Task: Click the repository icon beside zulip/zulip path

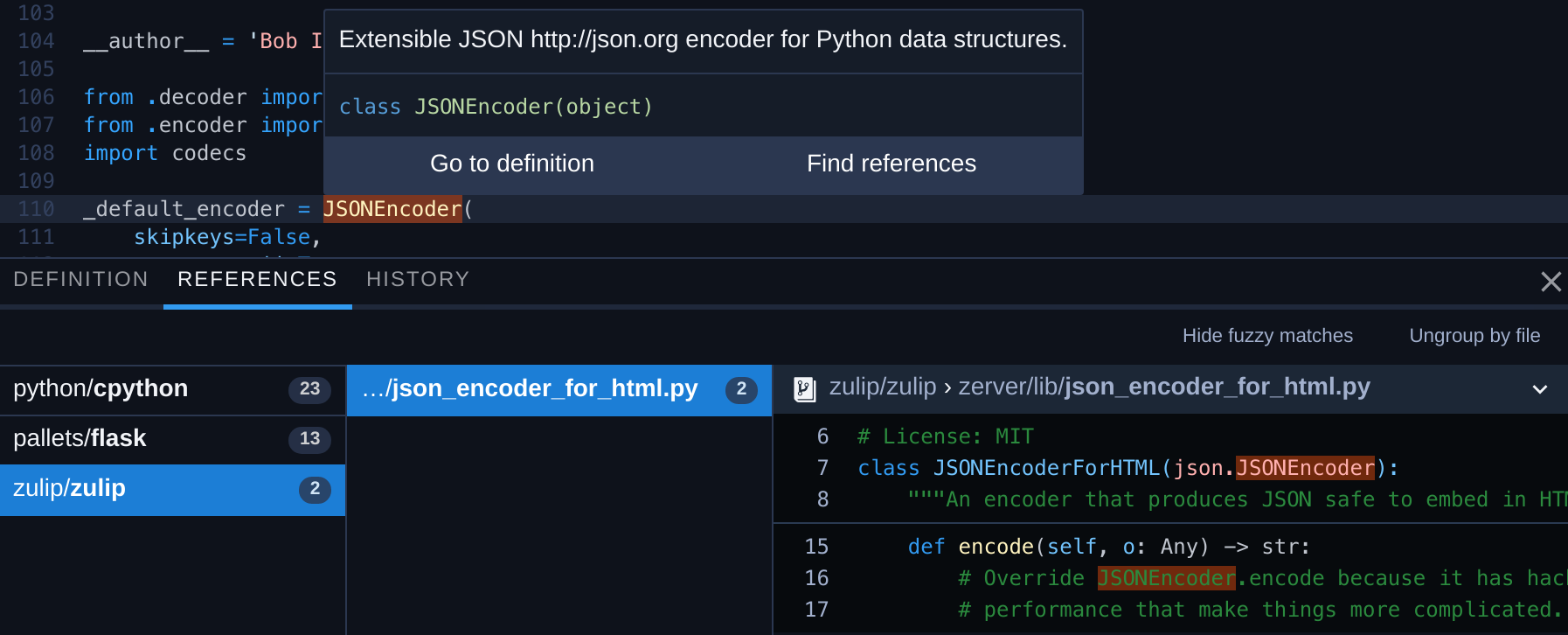Action: click(x=804, y=388)
